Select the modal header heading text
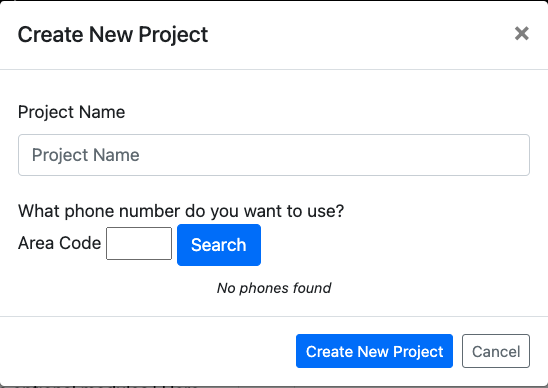 [x=113, y=35]
